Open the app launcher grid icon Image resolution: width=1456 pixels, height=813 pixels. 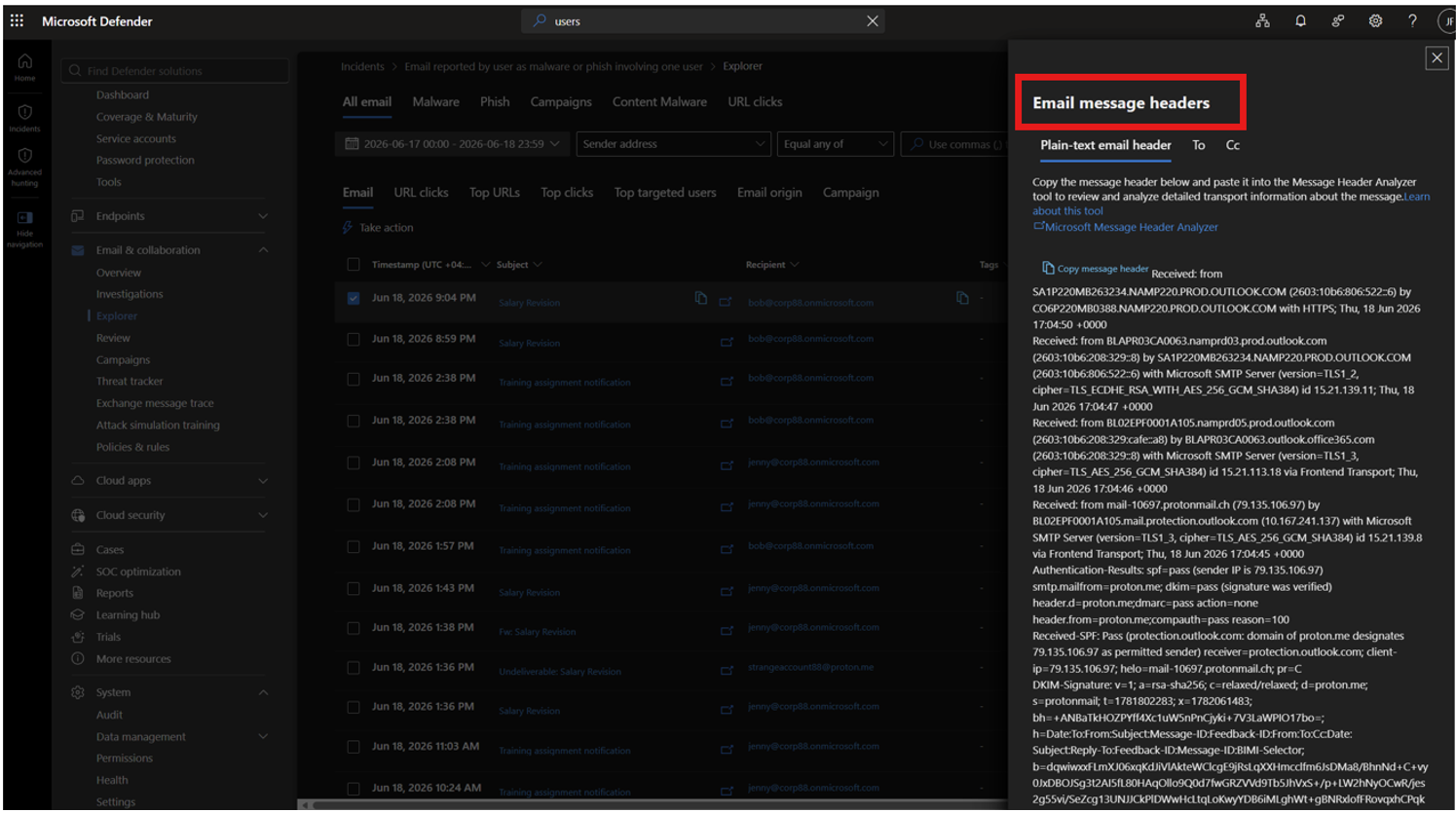[17, 20]
